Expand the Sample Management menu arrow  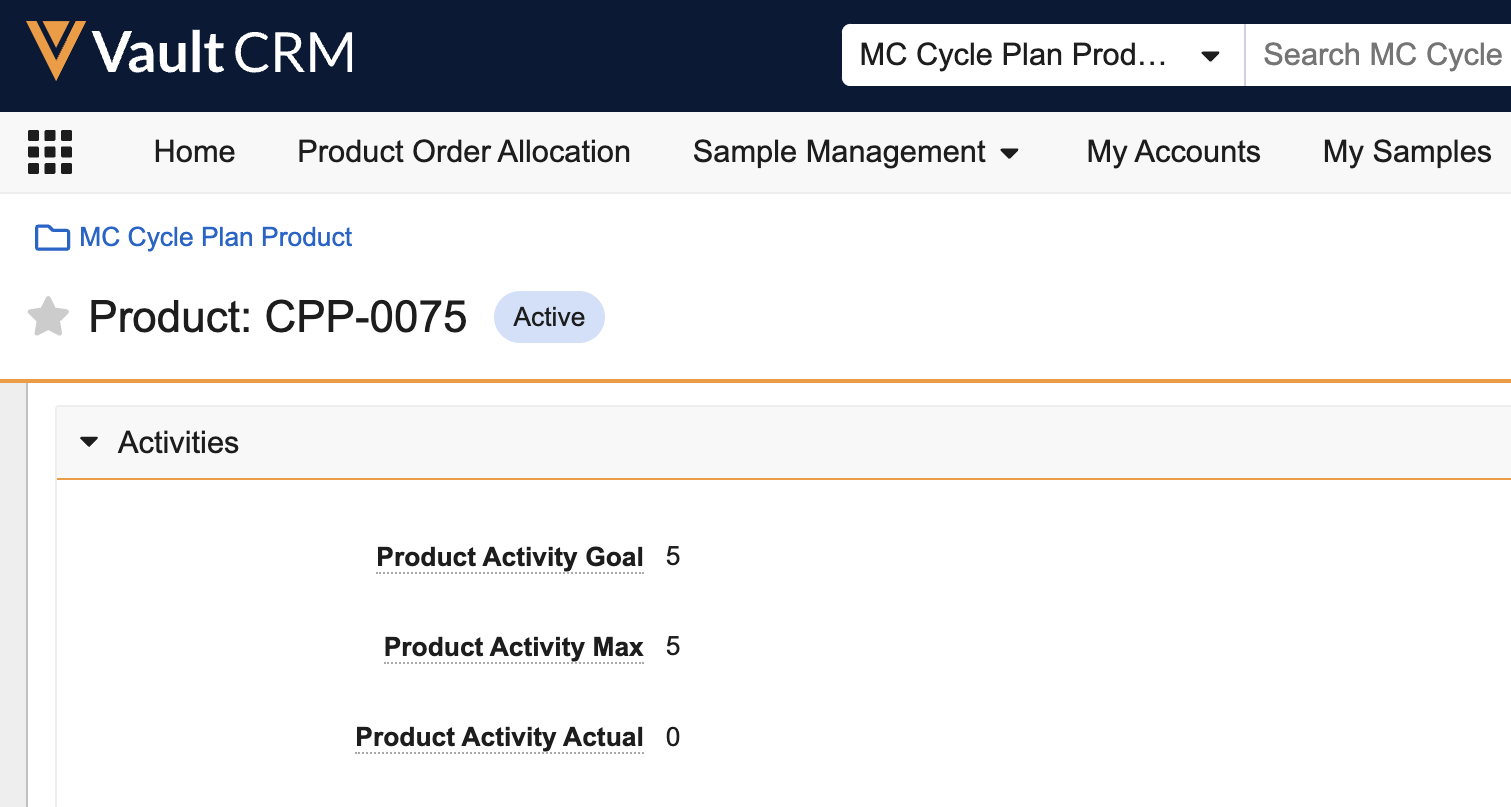[1010, 153]
